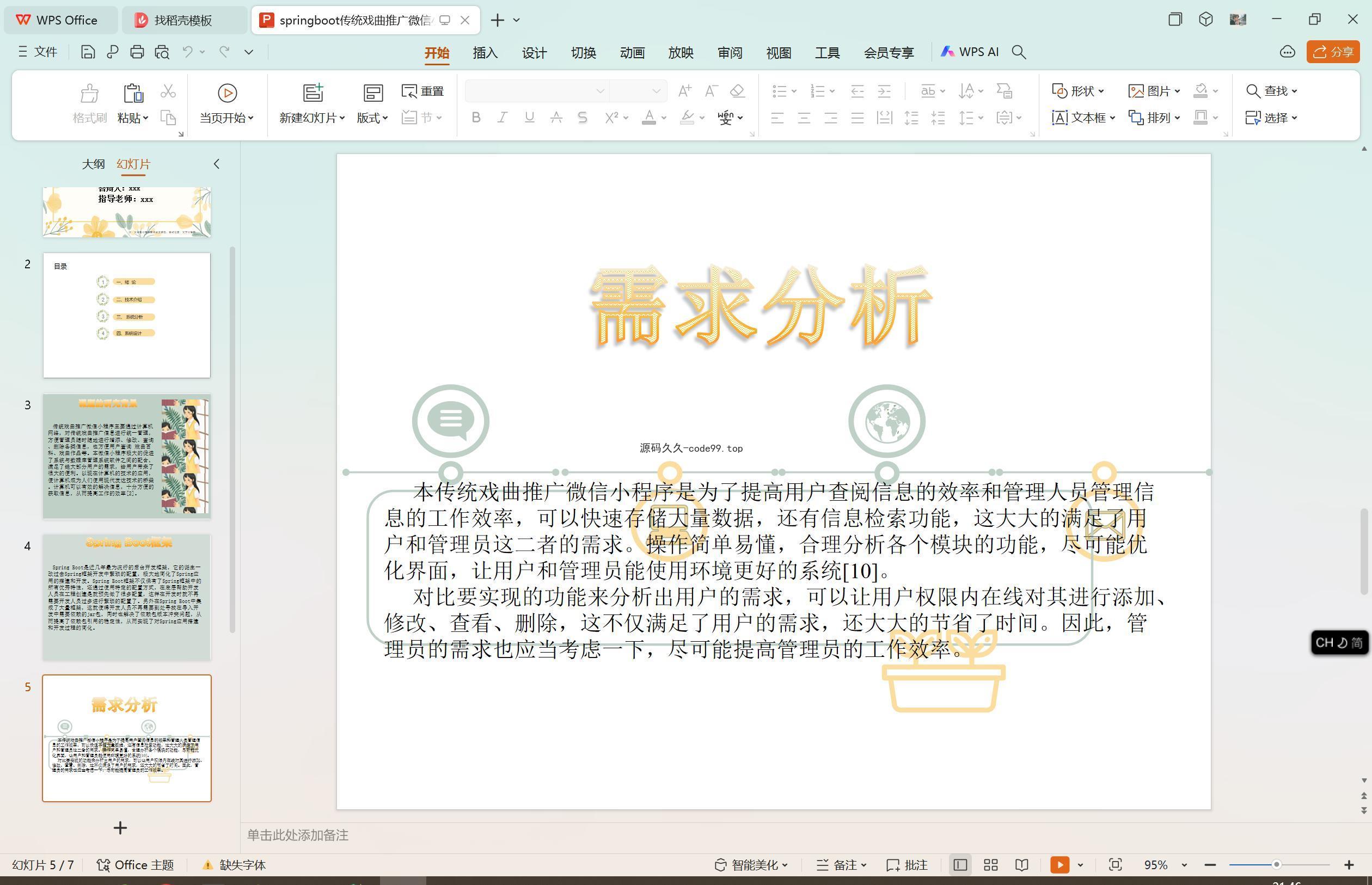This screenshot has width=1372, height=885.
Task: Click the zoom slider handle
Action: (1276, 865)
